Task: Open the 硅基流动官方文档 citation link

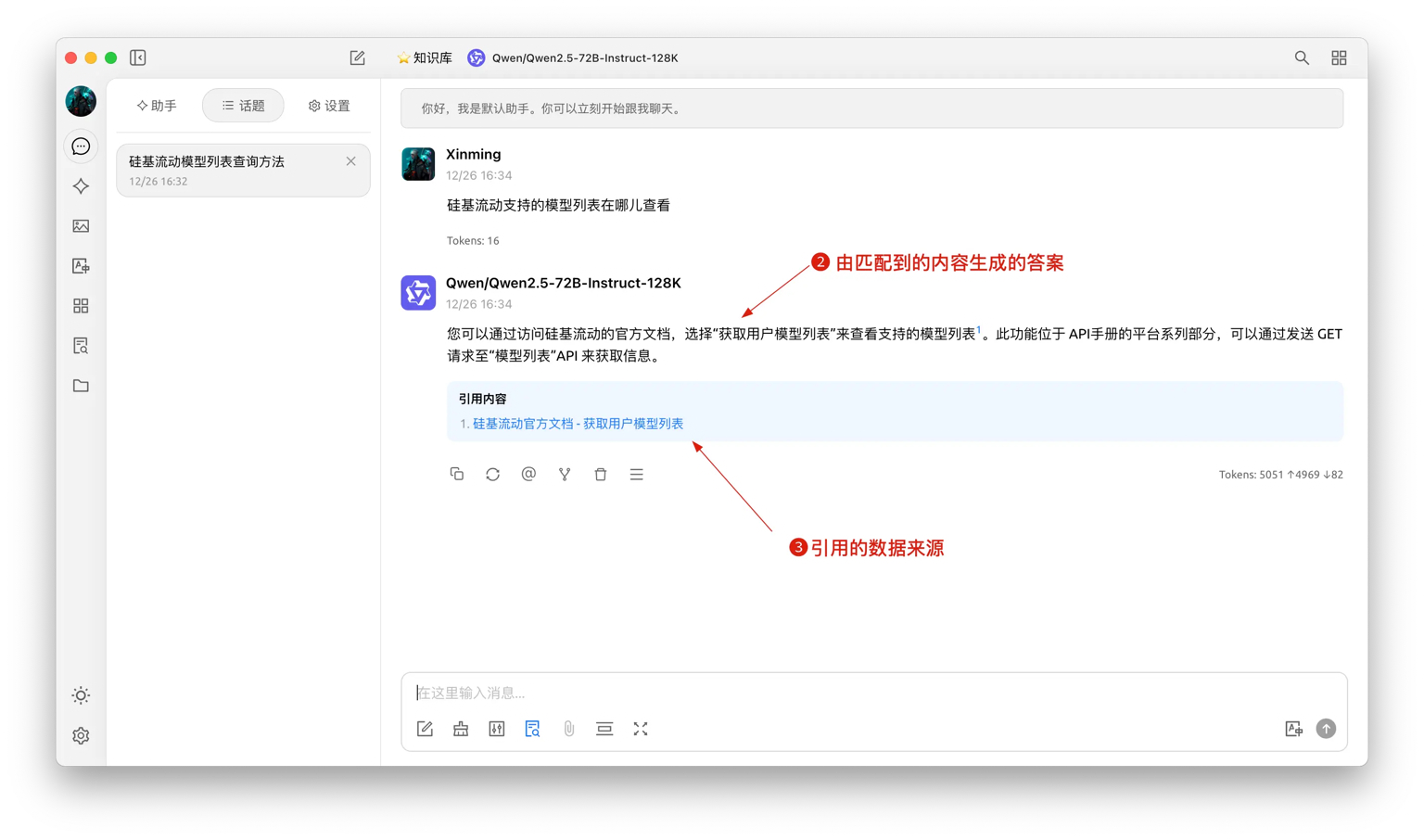Action: point(577,423)
